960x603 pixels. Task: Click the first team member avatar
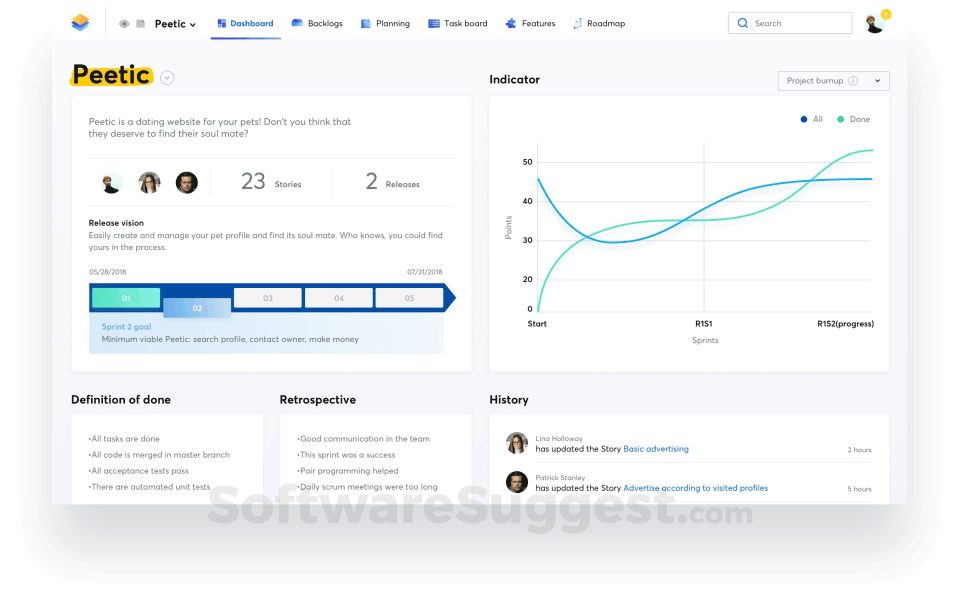point(111,182)
